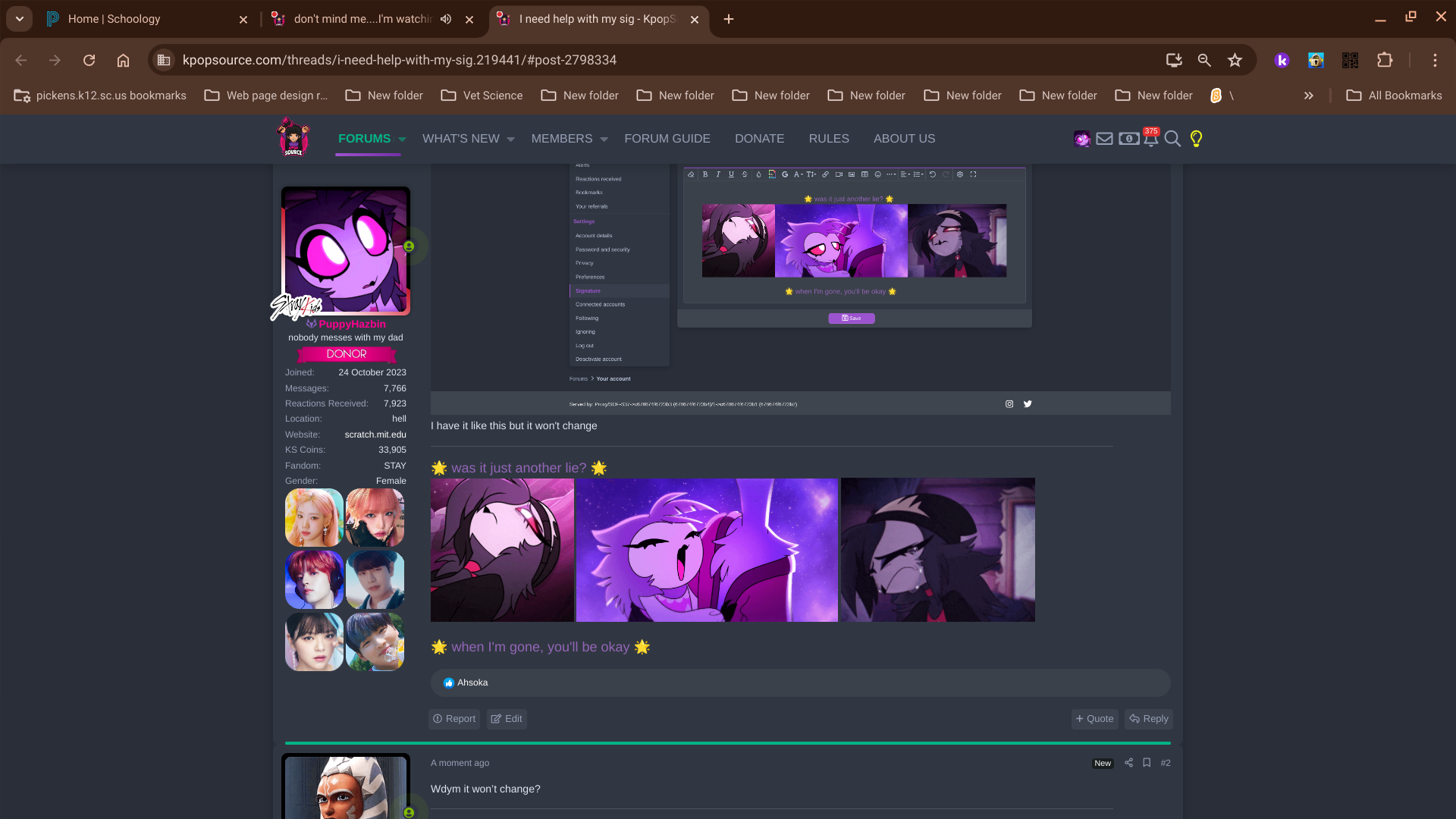Bookmark post #2
The width and height of the screenshot is (1456, 819).
(1147, 763)
